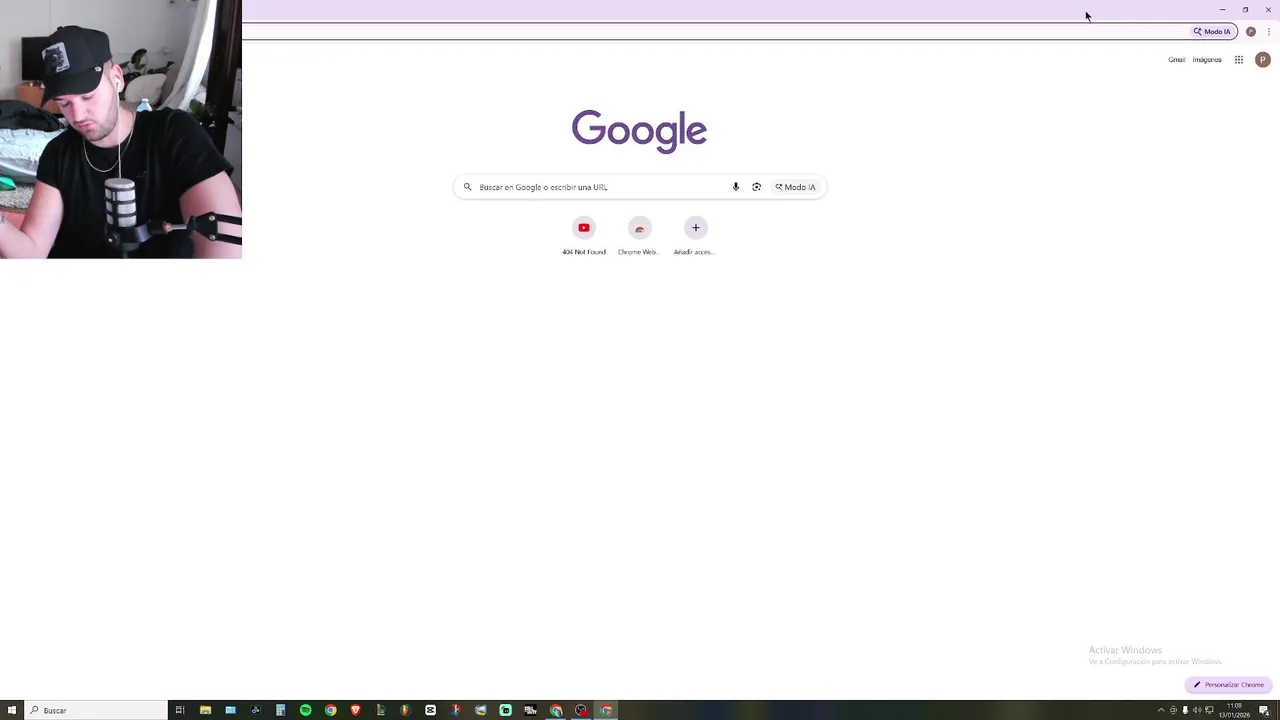
Task: Open the Chrome three-dot menu
Action: pyautogui.click(x=1269, y=31)
